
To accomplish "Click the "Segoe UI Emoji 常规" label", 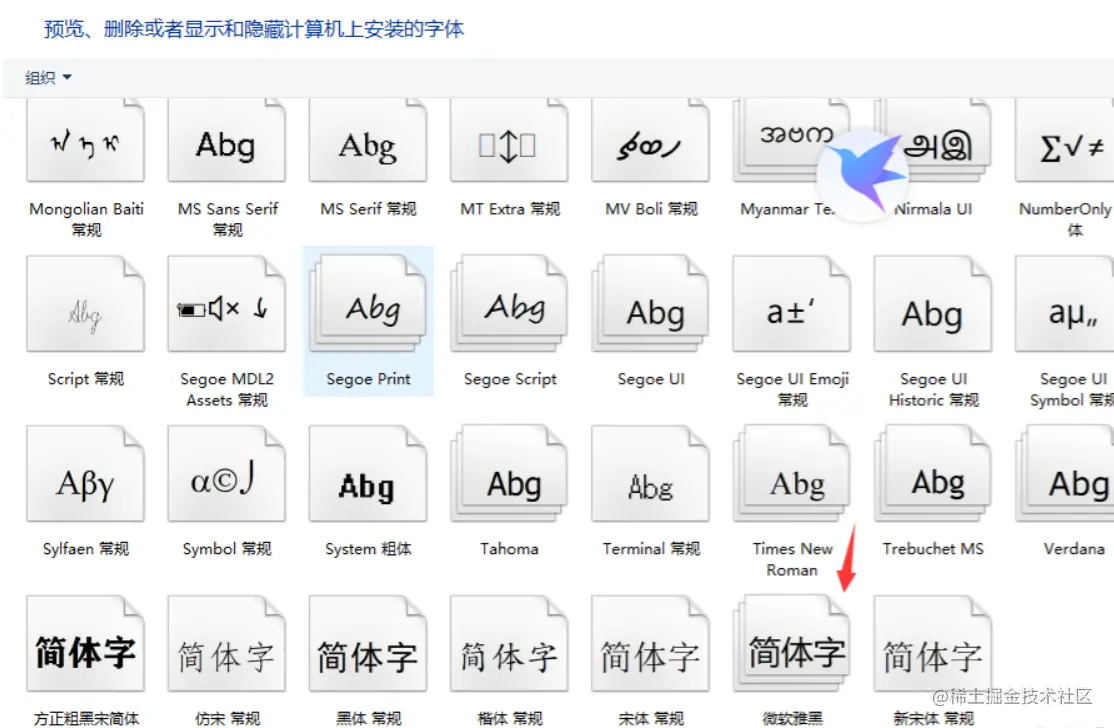I will click(x=792, y=389).
